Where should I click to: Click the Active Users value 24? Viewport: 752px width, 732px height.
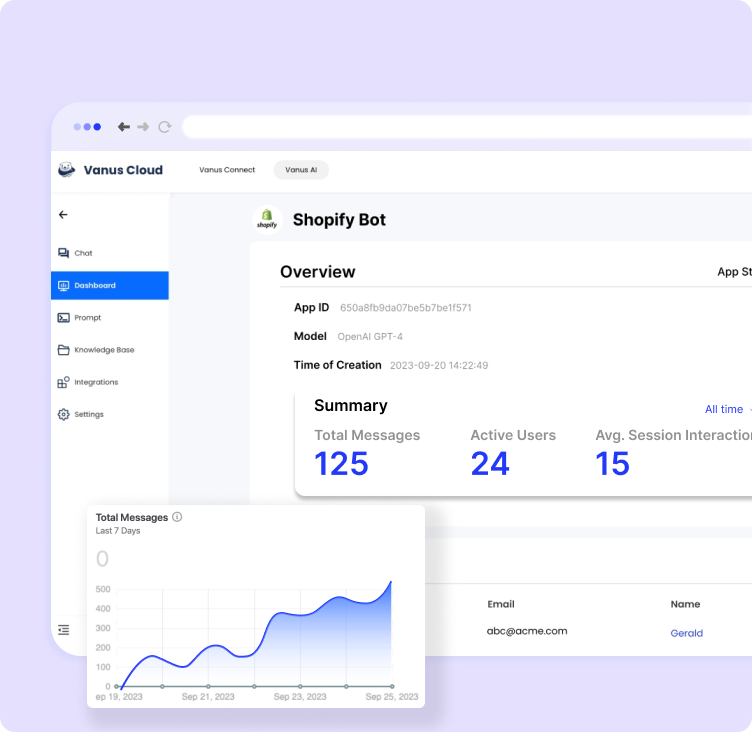click(490, 464)
